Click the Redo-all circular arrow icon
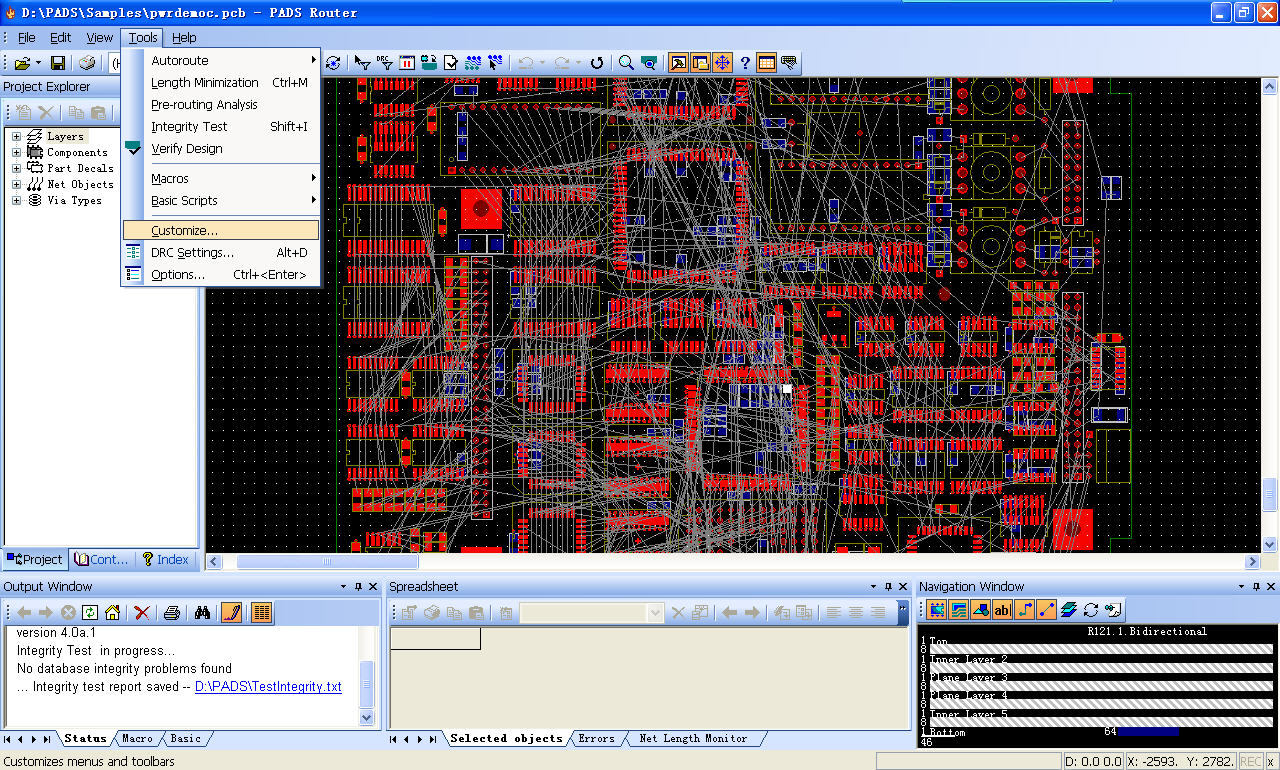The image size is (1280, 770). coord(597,63)
